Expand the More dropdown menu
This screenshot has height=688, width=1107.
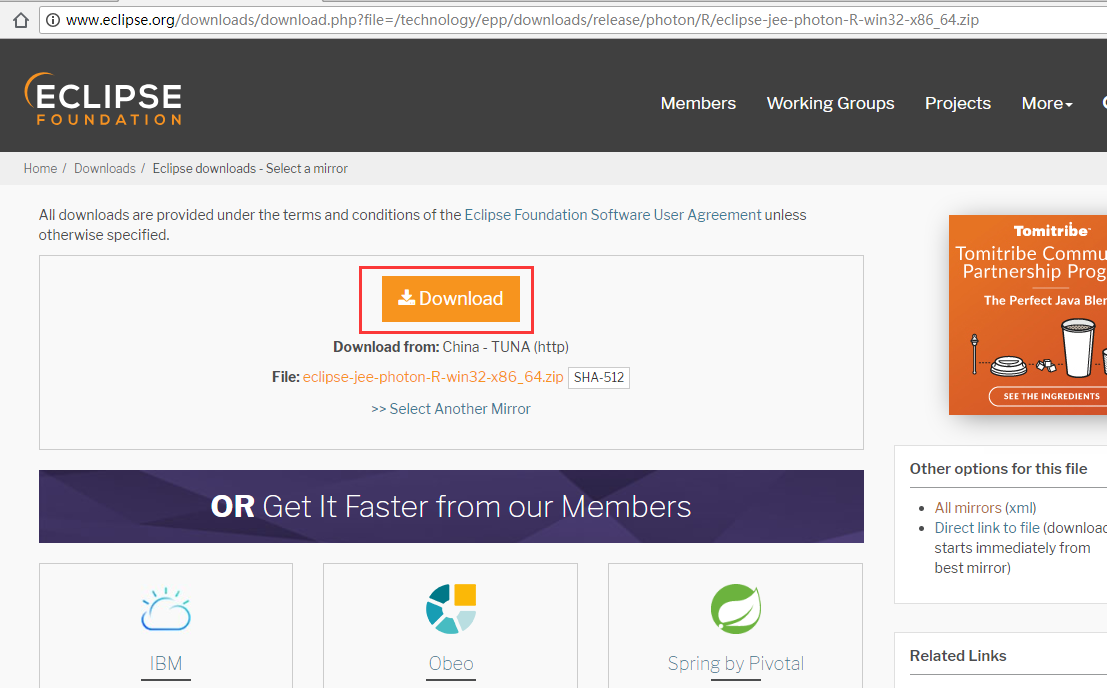1047,103
